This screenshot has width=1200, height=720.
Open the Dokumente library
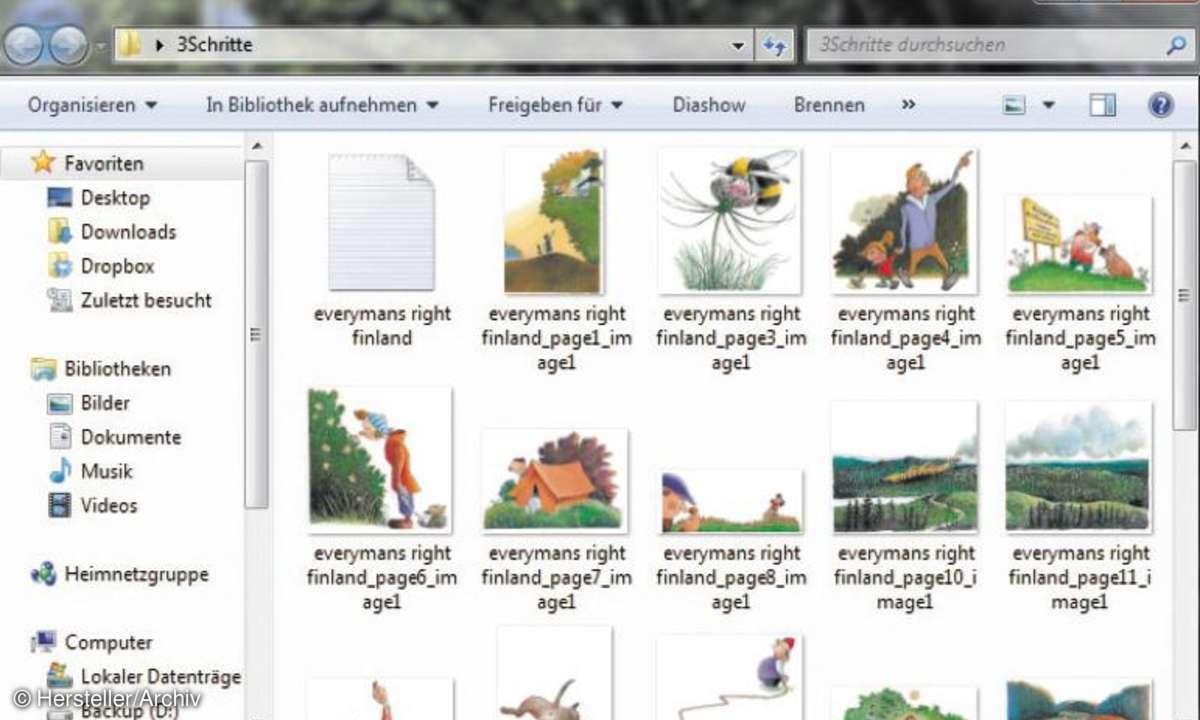click(130, 437)
